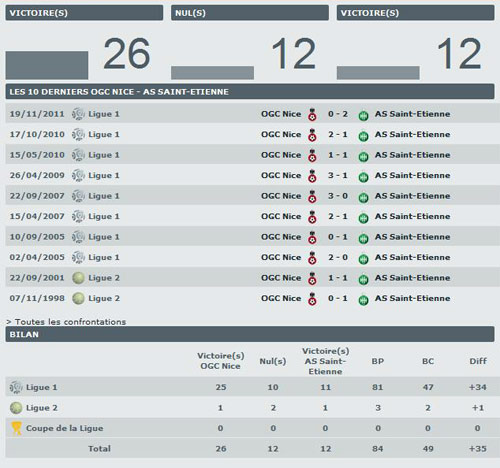This screenshot has width=500, height=468.
Task: Click the Victoire(s) AS Saint-Etienne column header
Action: [x=325, y=361]
